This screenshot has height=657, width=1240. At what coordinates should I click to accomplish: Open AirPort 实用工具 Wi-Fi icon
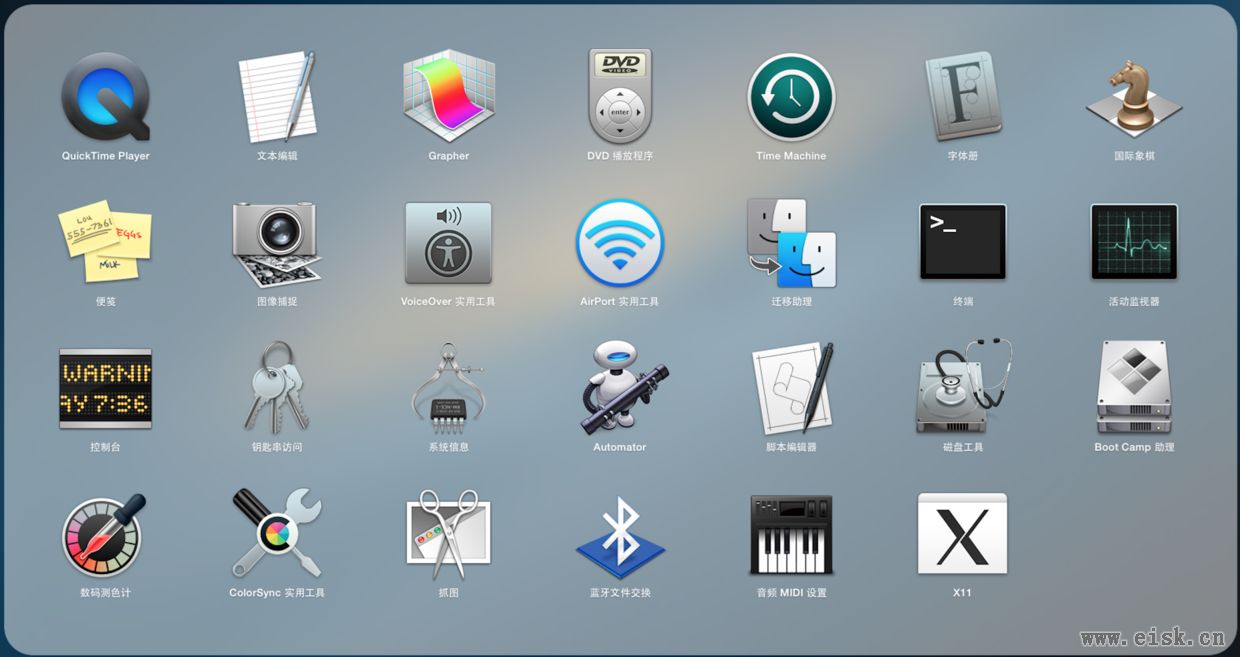click(x=620, y=243)
